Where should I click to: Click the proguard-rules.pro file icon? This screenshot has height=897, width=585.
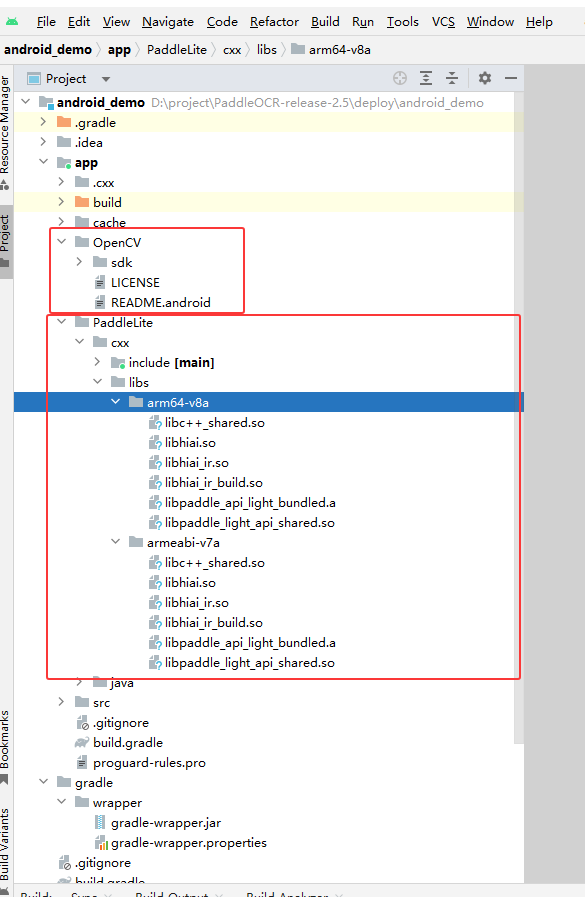[x=82, y=763]
